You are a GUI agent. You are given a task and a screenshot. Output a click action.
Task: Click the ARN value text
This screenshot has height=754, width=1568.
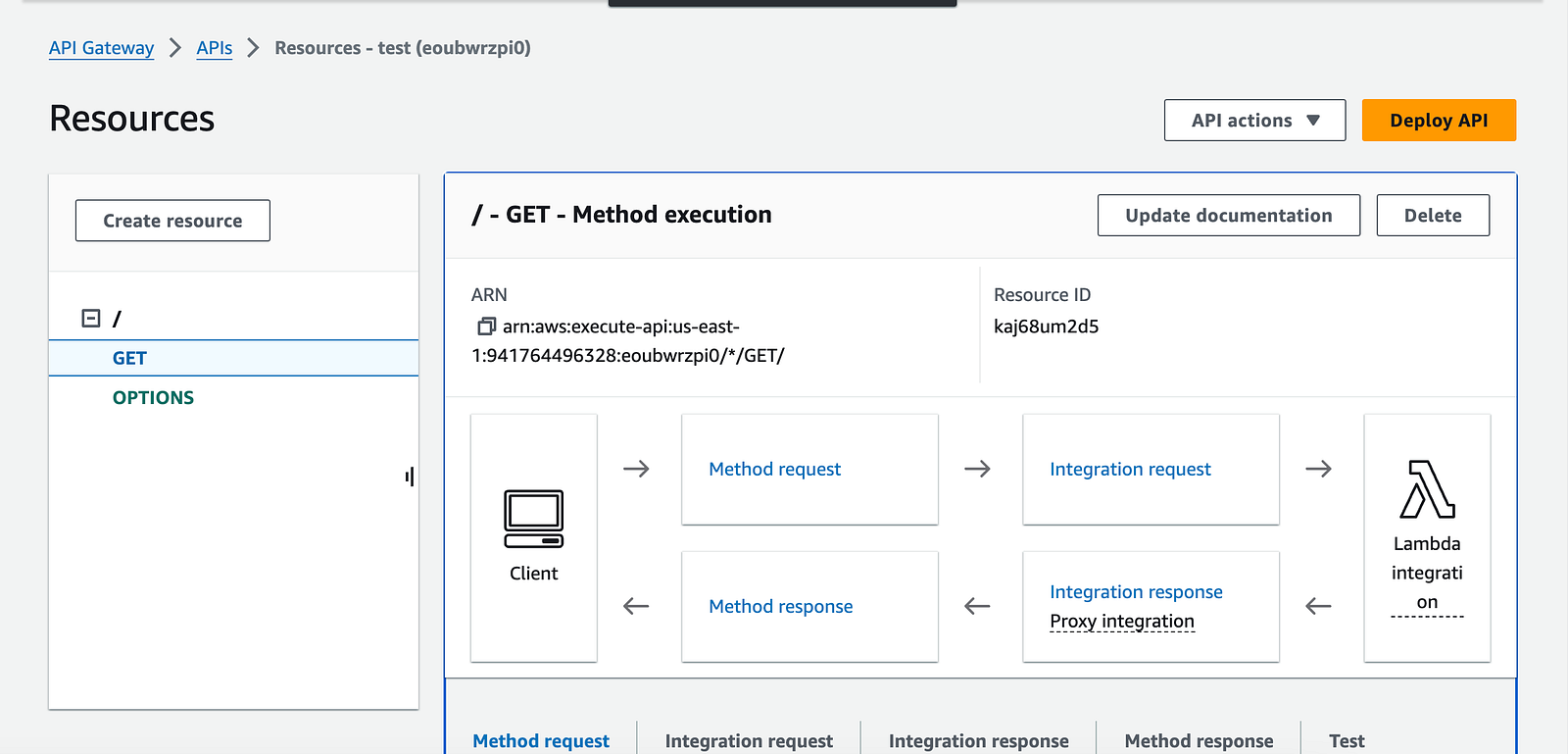click(628, 340)
